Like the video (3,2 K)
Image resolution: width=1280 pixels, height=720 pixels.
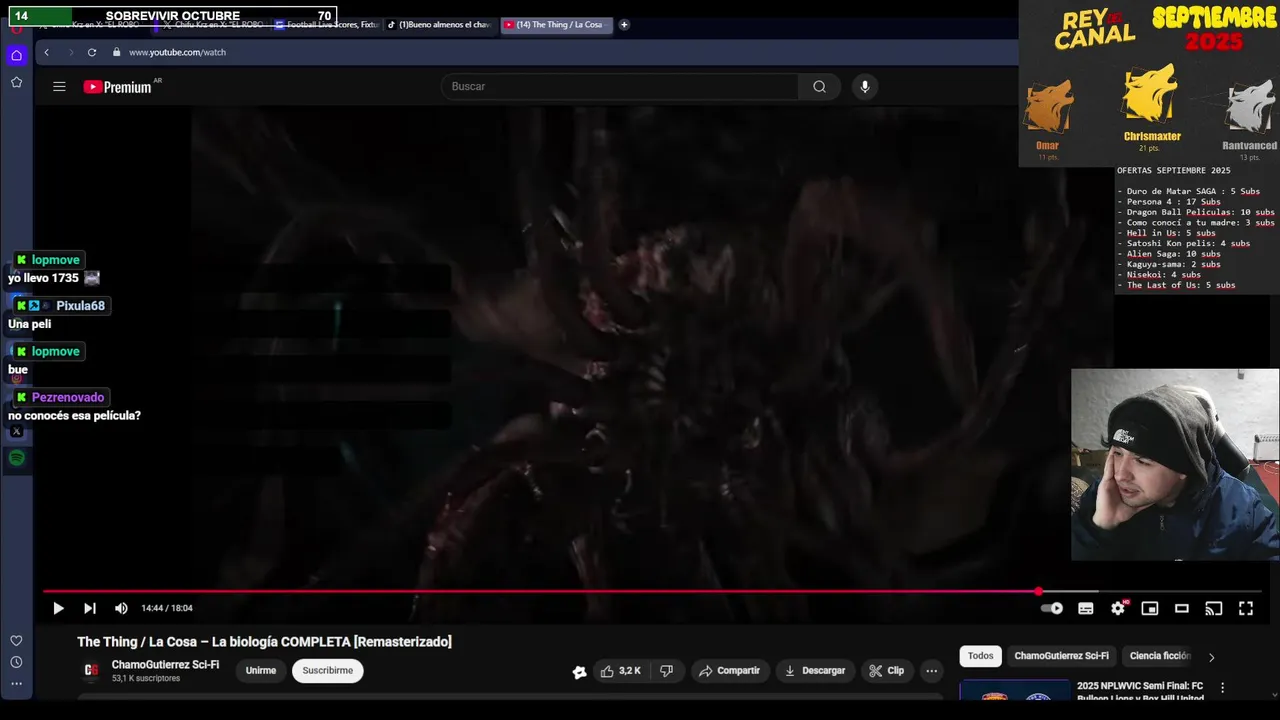621,671
